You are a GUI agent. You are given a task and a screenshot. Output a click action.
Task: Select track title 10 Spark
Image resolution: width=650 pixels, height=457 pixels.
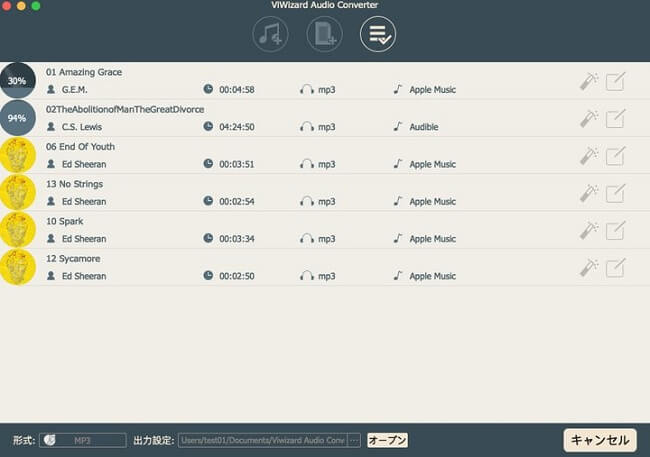click(65, 221)
